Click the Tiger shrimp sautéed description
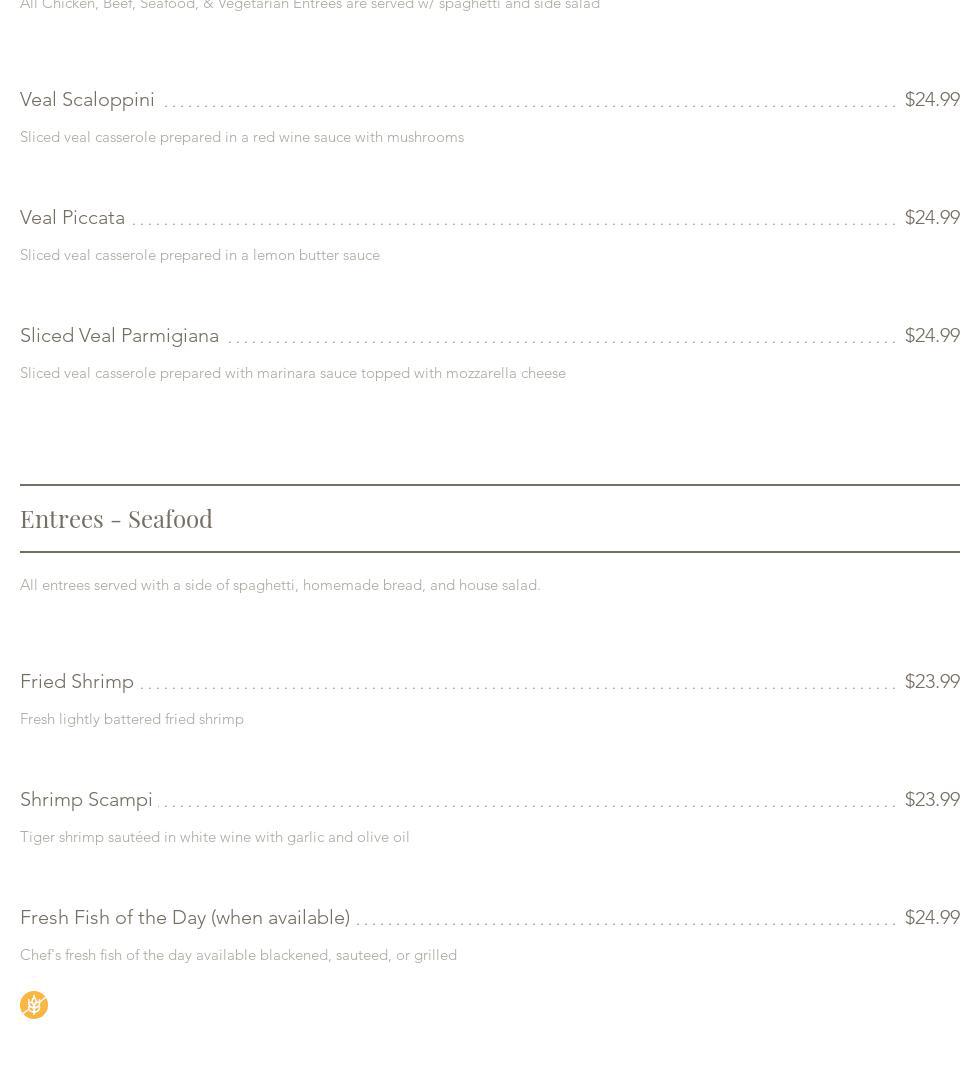965x1084 pixels. tap(215, 838)
